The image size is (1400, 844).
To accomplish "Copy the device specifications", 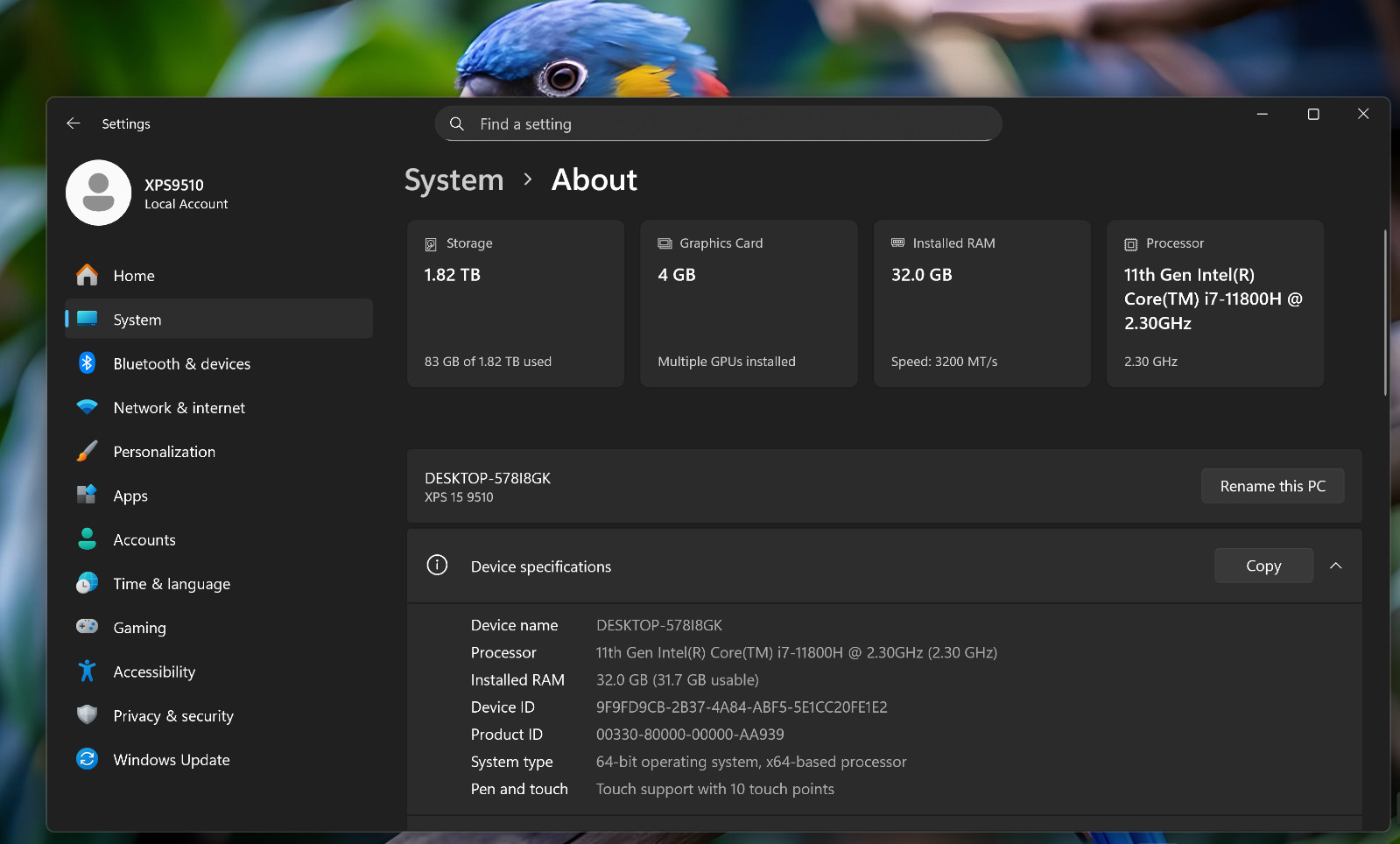I will [x=1263, y=566].
